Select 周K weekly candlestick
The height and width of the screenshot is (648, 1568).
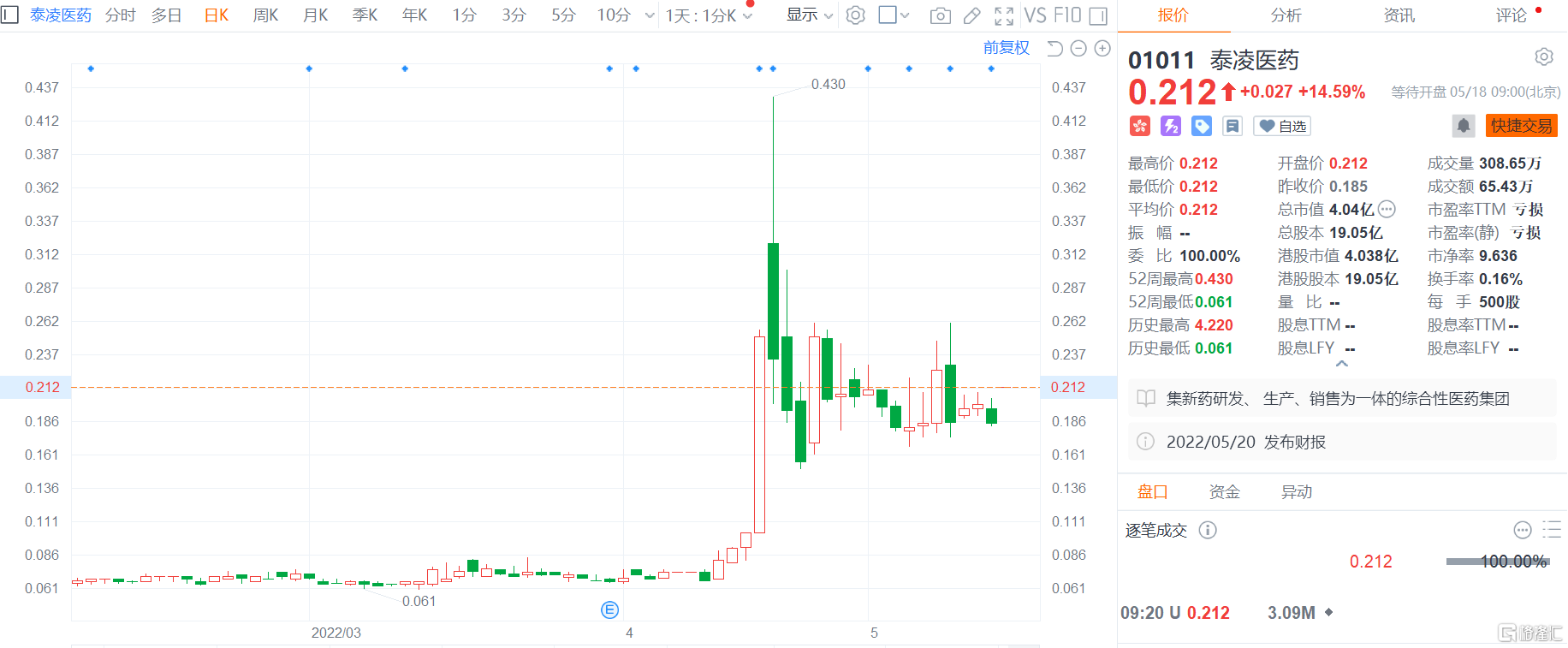pyautogui.click(x=266, y=15)
